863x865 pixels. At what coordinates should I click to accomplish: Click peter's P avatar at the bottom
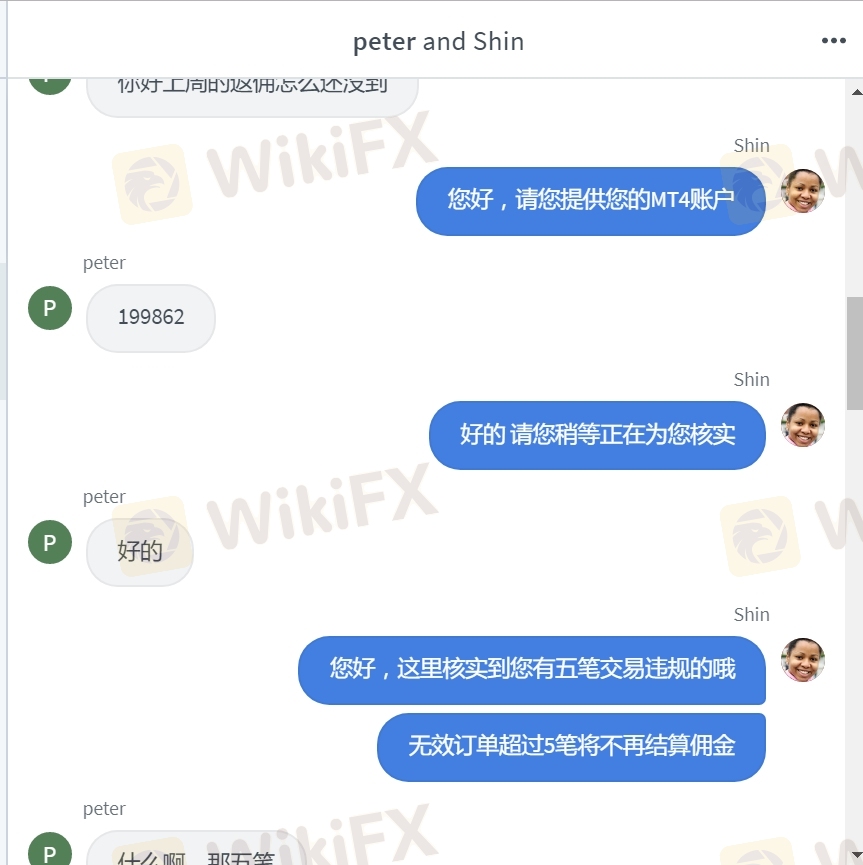[x=50, y=850]
